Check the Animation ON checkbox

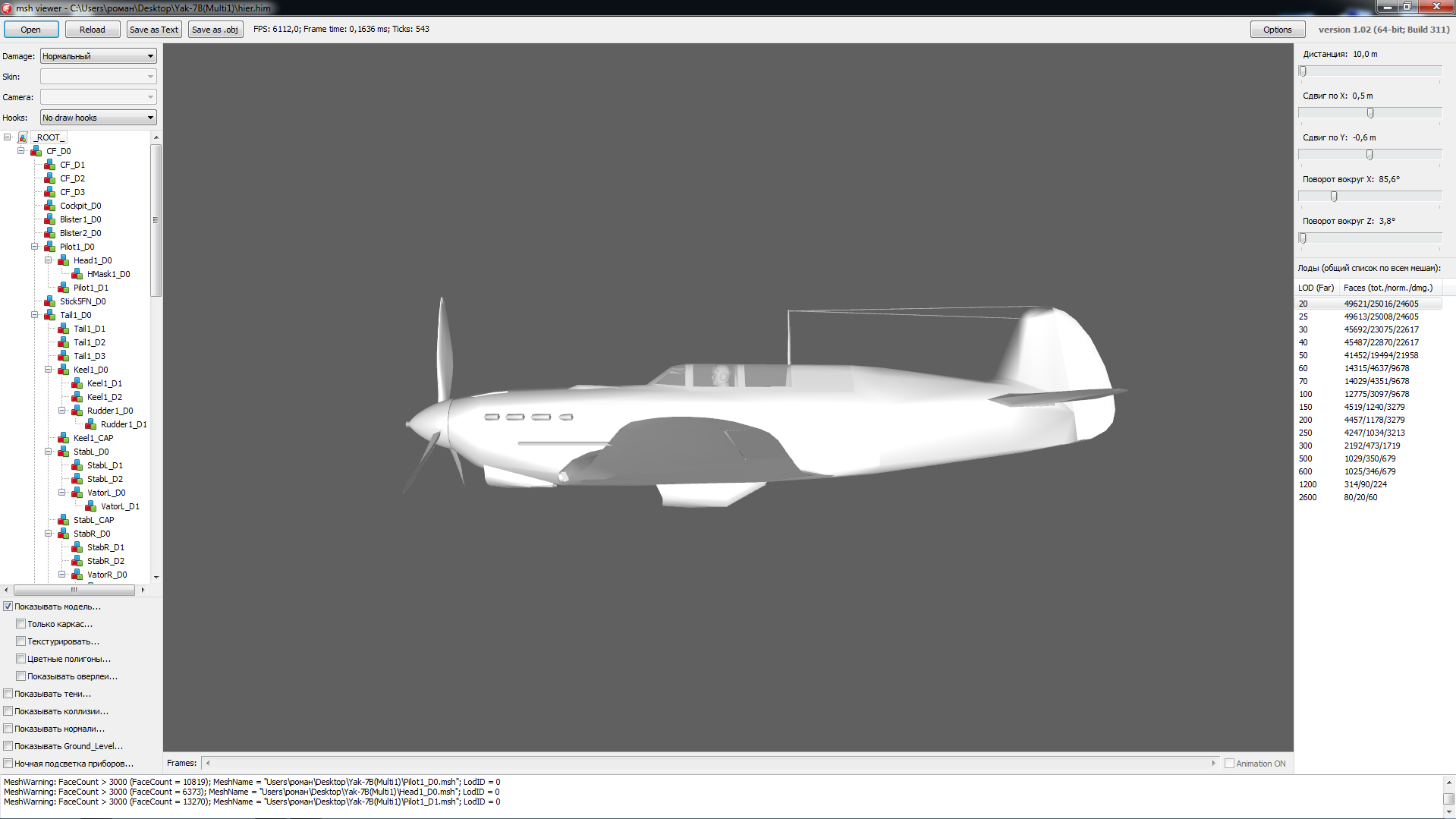coord(1229,764)
